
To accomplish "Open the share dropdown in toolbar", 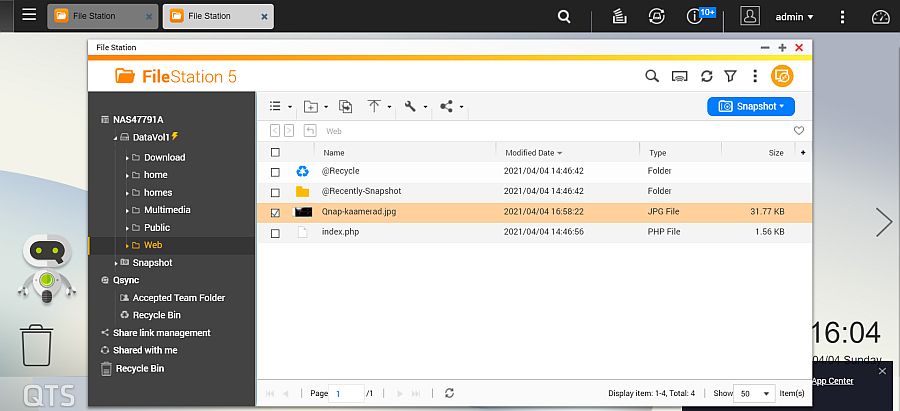I will 451,106.
